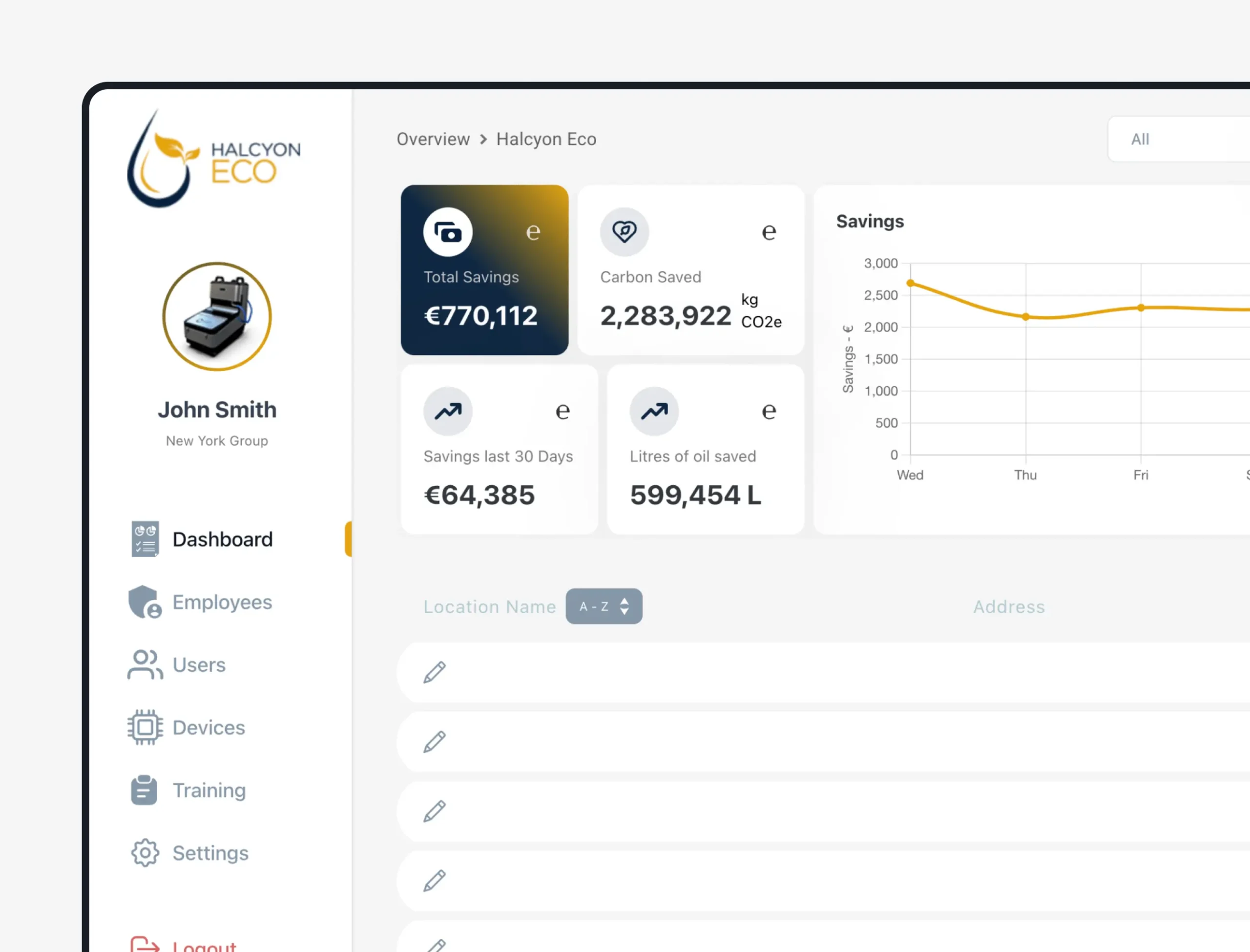Image resolution: width=1250 pixels, height=952 pixels.
Task: Edit the second location row via pencil icon
Action: (435, 742)
